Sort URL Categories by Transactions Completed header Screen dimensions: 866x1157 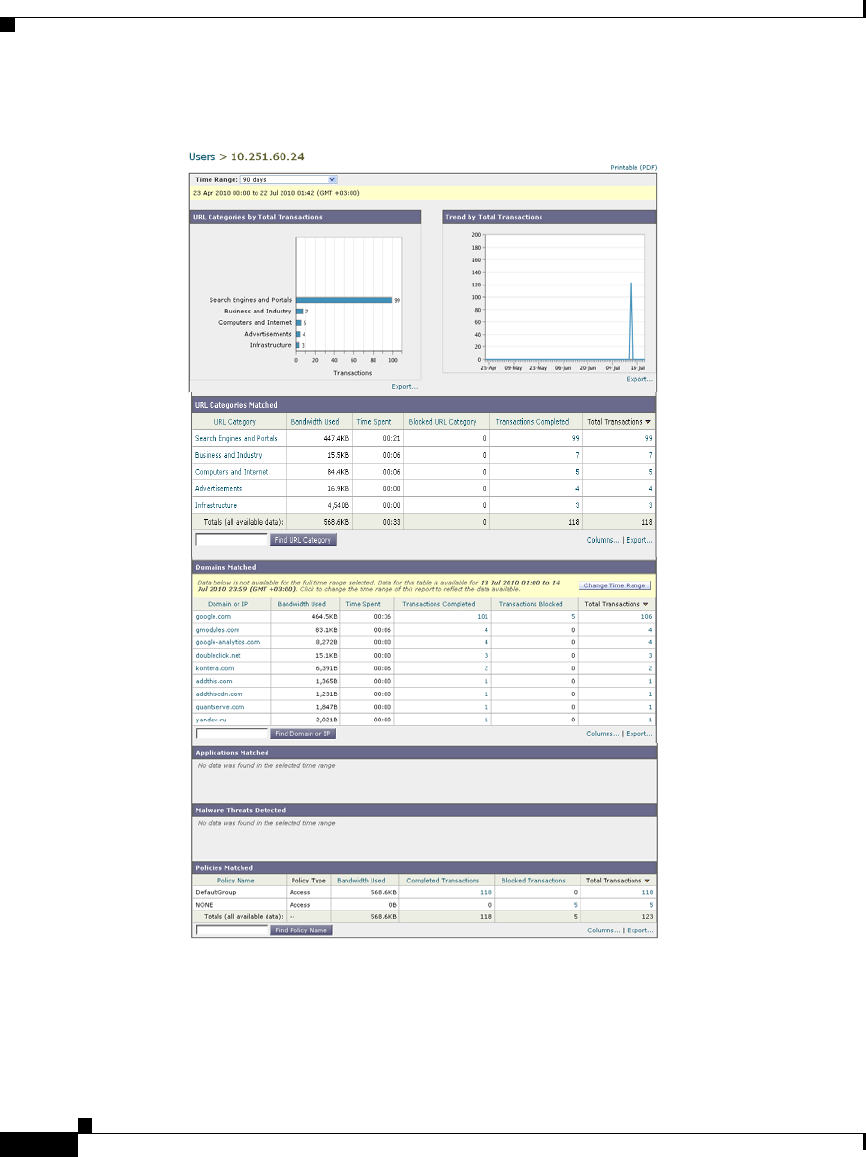(x=532, y=422)
